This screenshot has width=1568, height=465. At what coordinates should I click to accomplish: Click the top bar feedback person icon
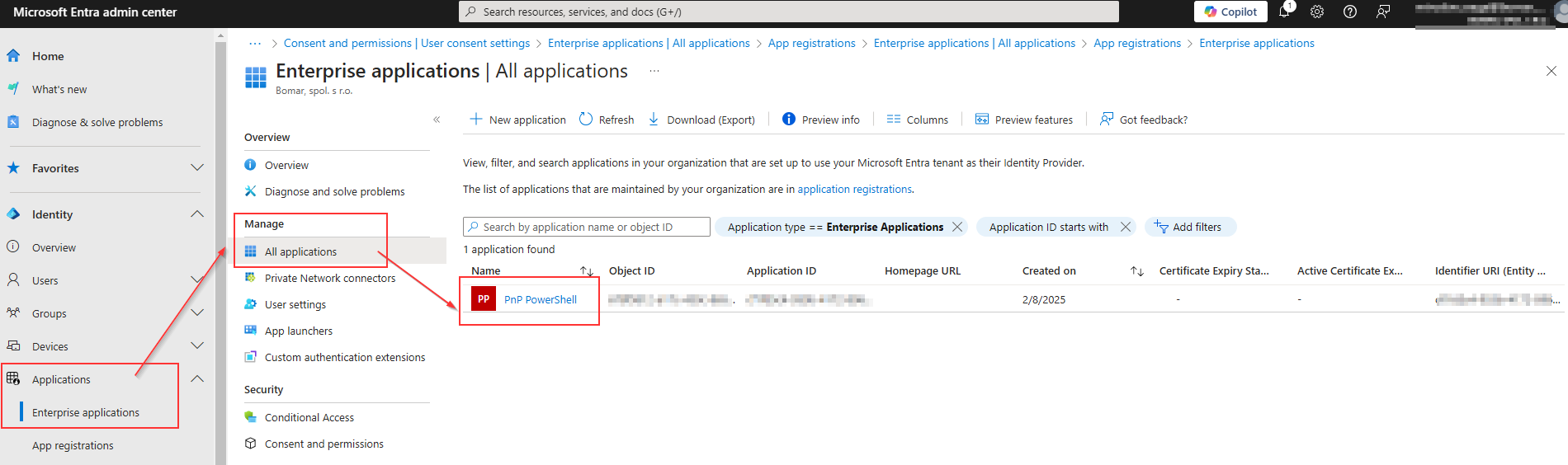pyautogui.click(x=1383, y=12)
